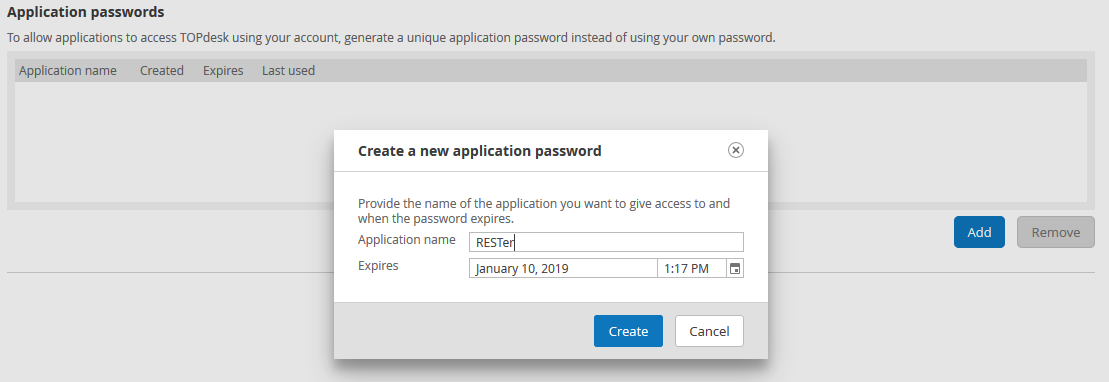Sort by Application name column header
The width and height of the screenshot is (1109, 382).
point(68,71)
